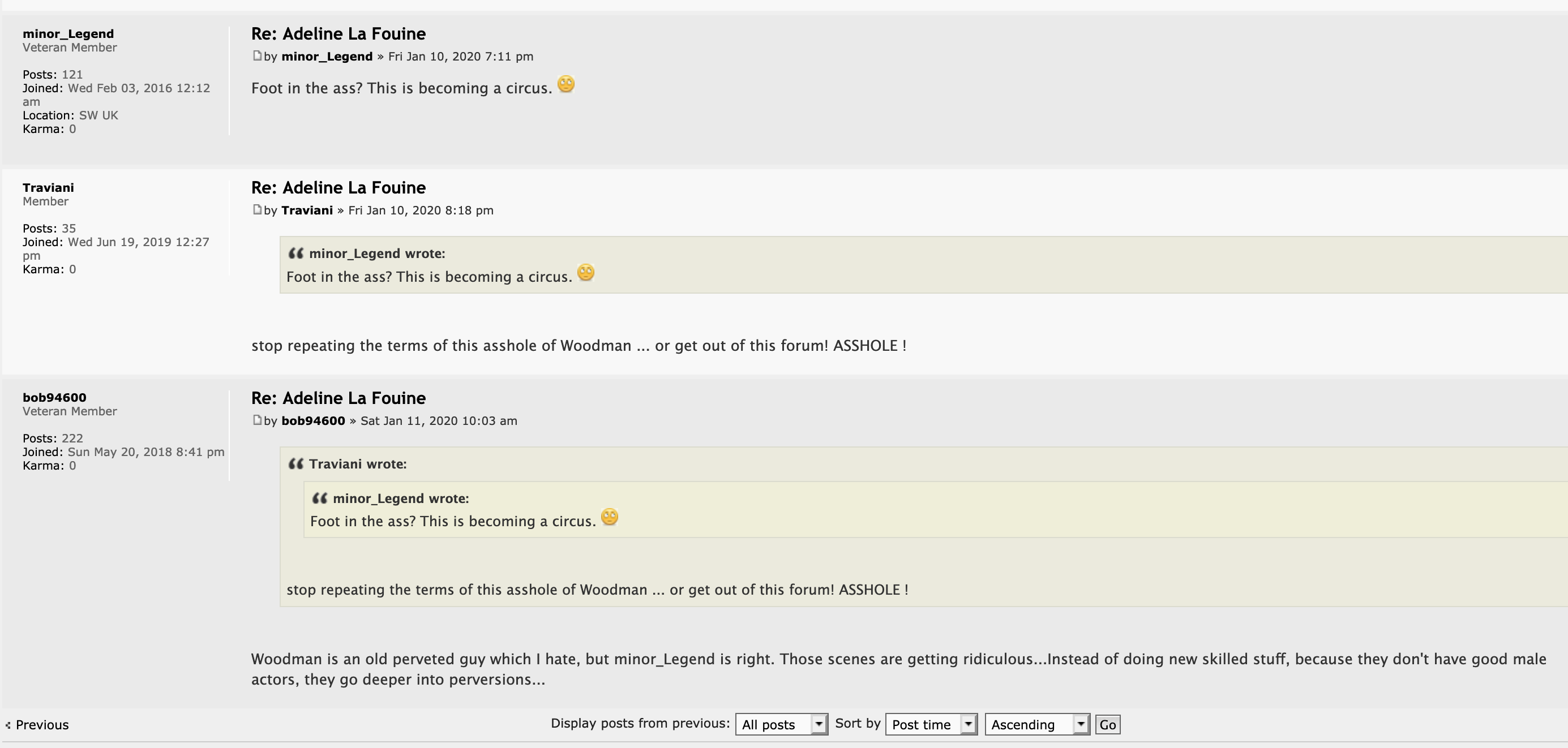Click the post icon before bob94600's byline

tap(257, 420)
